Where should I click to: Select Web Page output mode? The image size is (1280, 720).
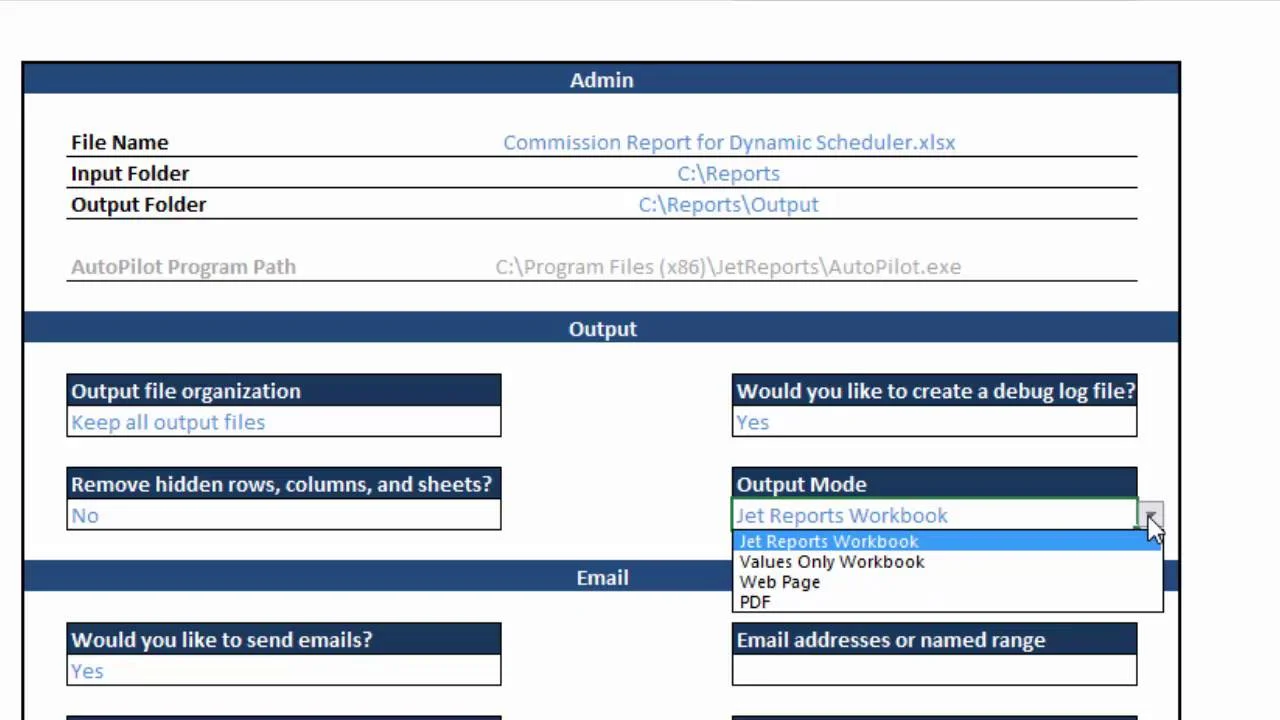pyautogui.click(x=779, y=582)
